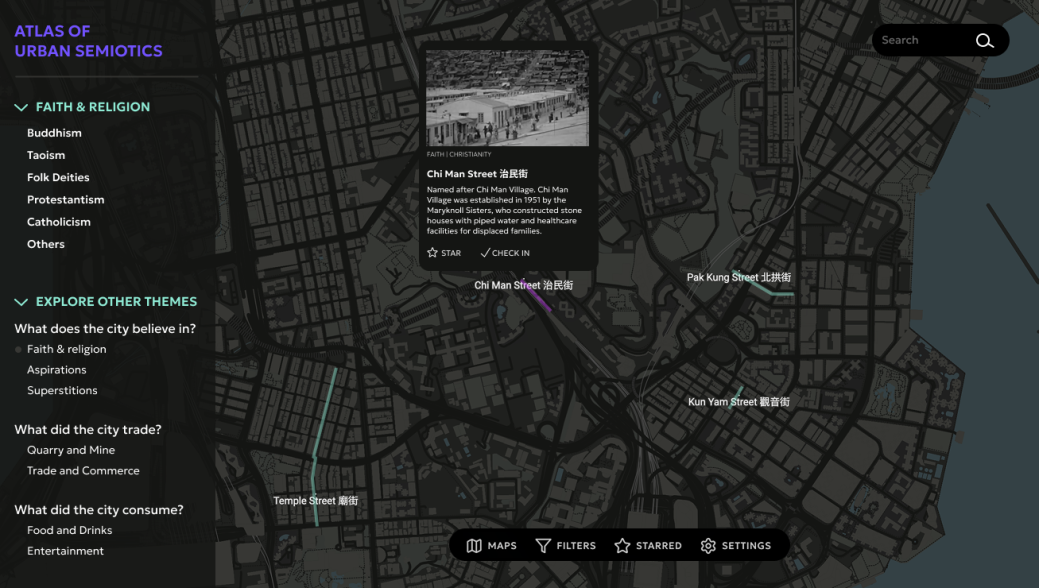Click the search magnifier icon
Image resolution: width=1039 pixels, height=588 pixels.
coord(985,40)
